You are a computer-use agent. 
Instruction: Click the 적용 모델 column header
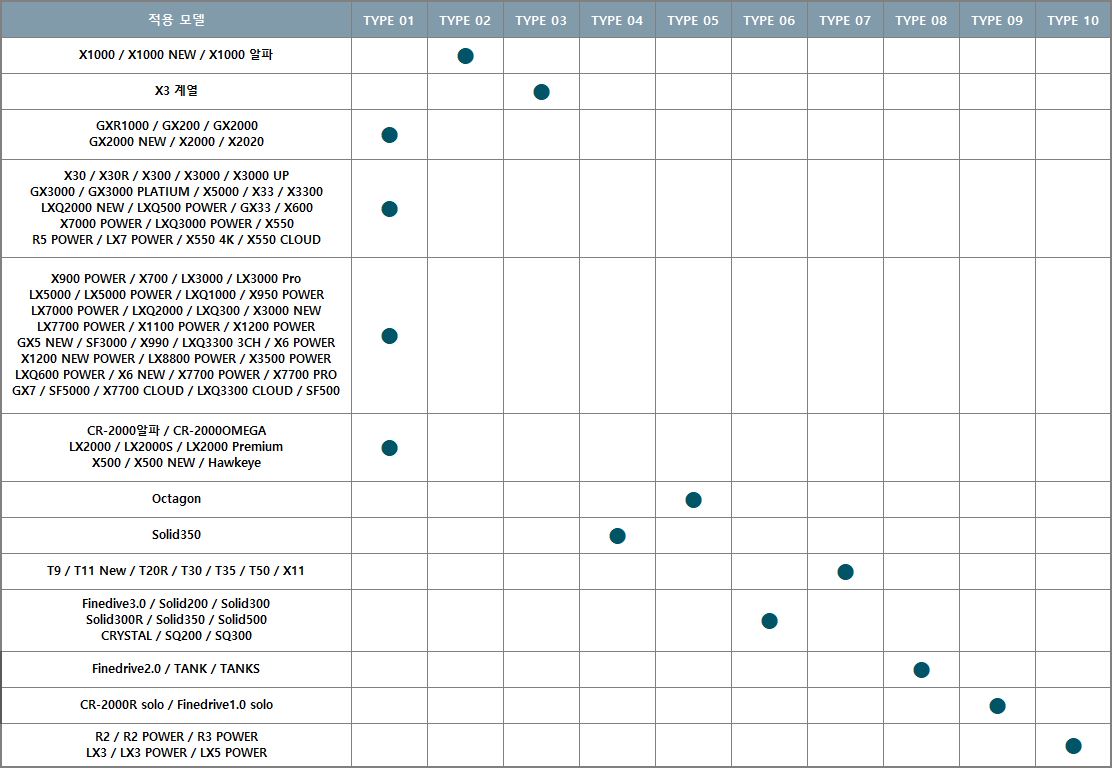pos(177,20)
